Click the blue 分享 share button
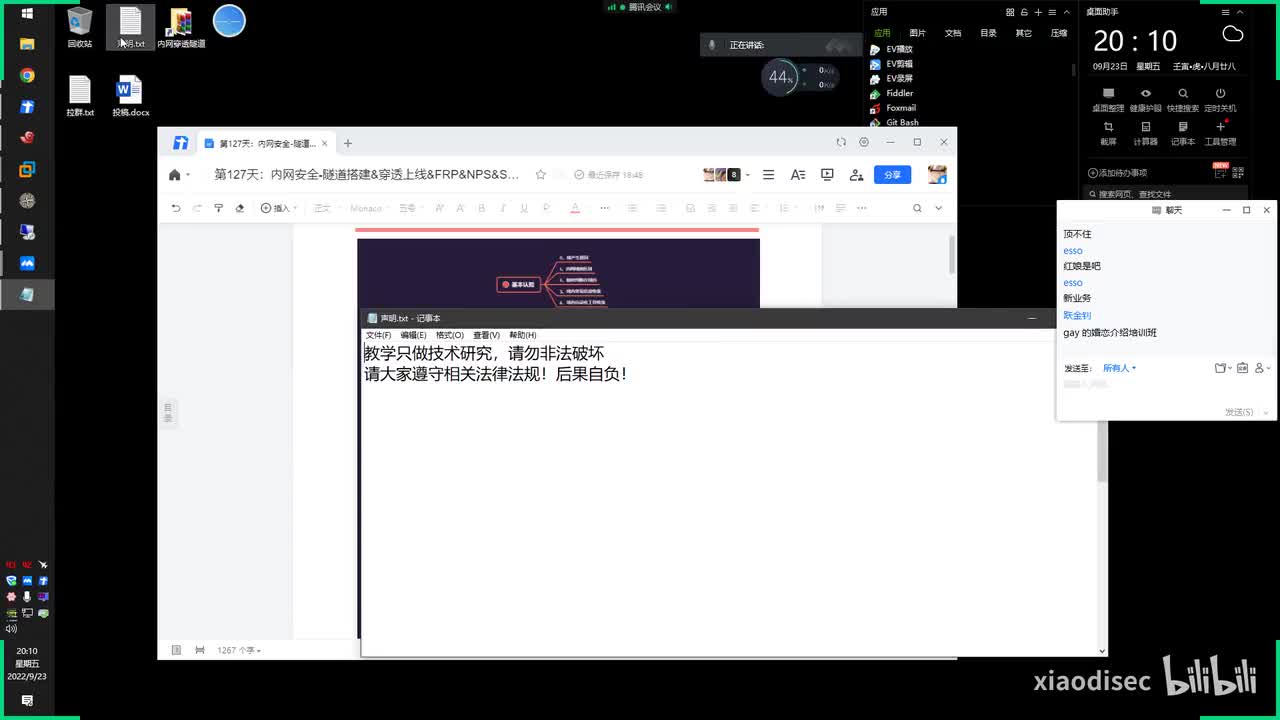This screenshot has width=1280, height=720. [x=892, y=175]
